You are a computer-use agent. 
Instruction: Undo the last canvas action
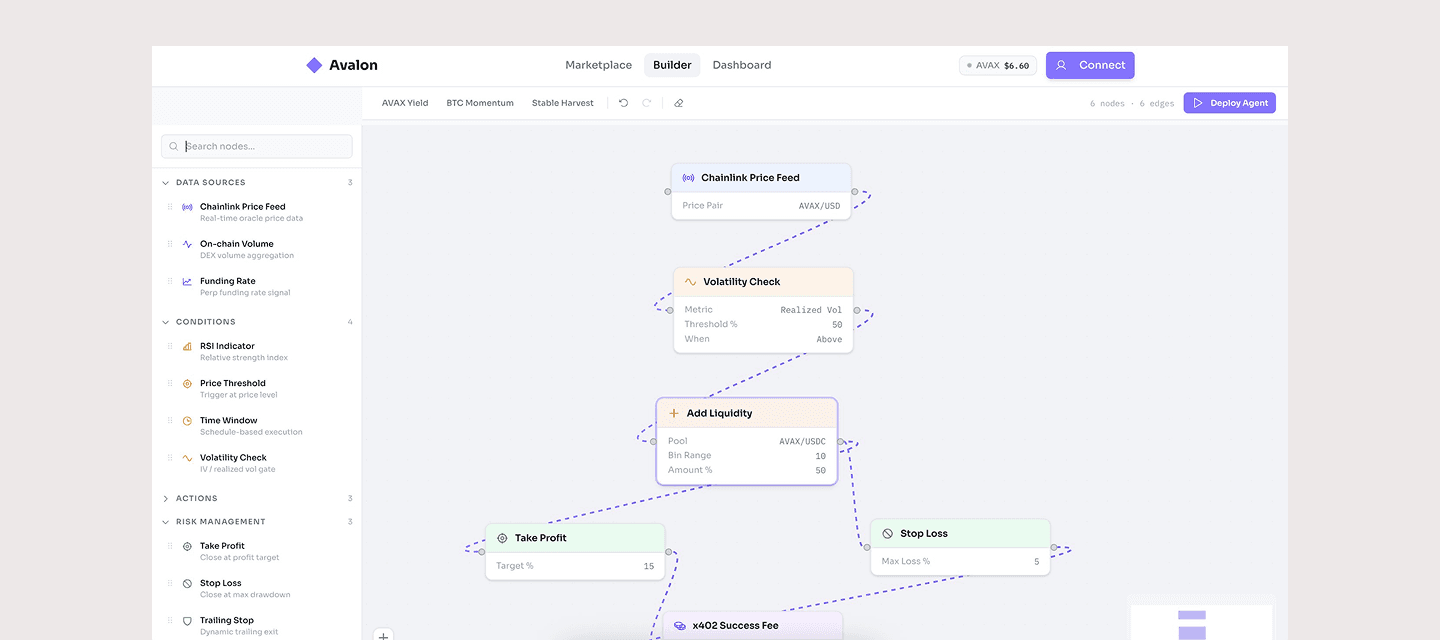tap(624, 103)
